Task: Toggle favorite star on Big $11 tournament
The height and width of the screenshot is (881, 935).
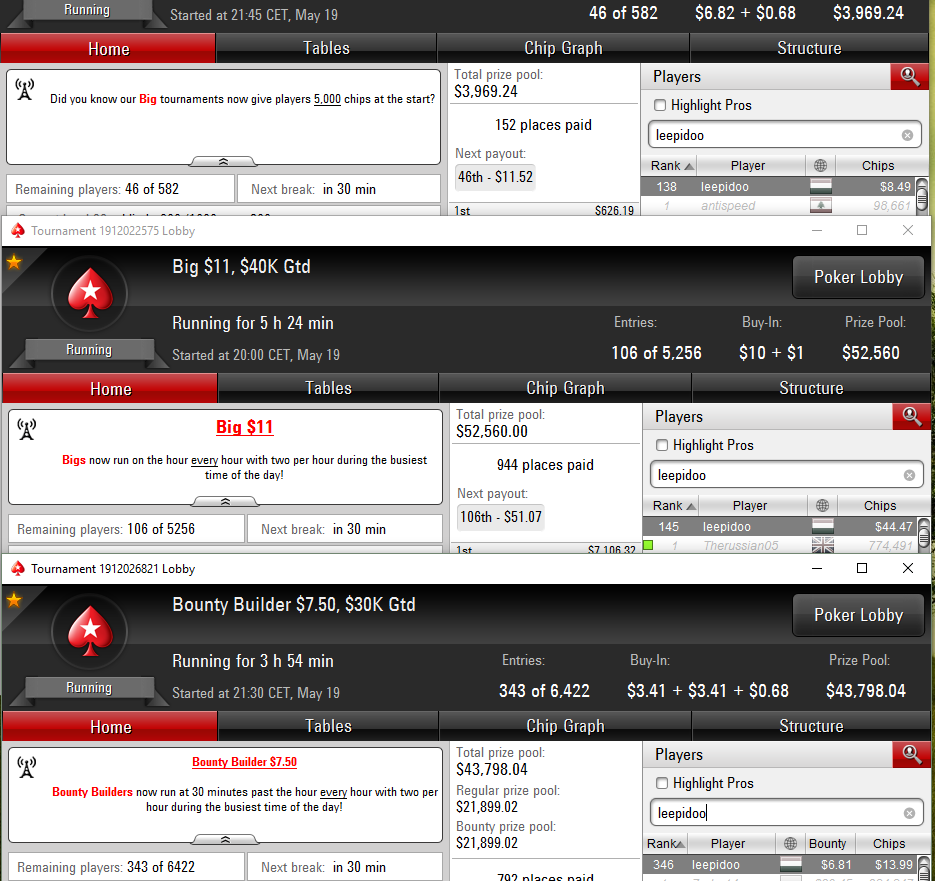Action: pyautogui.click(x=14, y=262)
